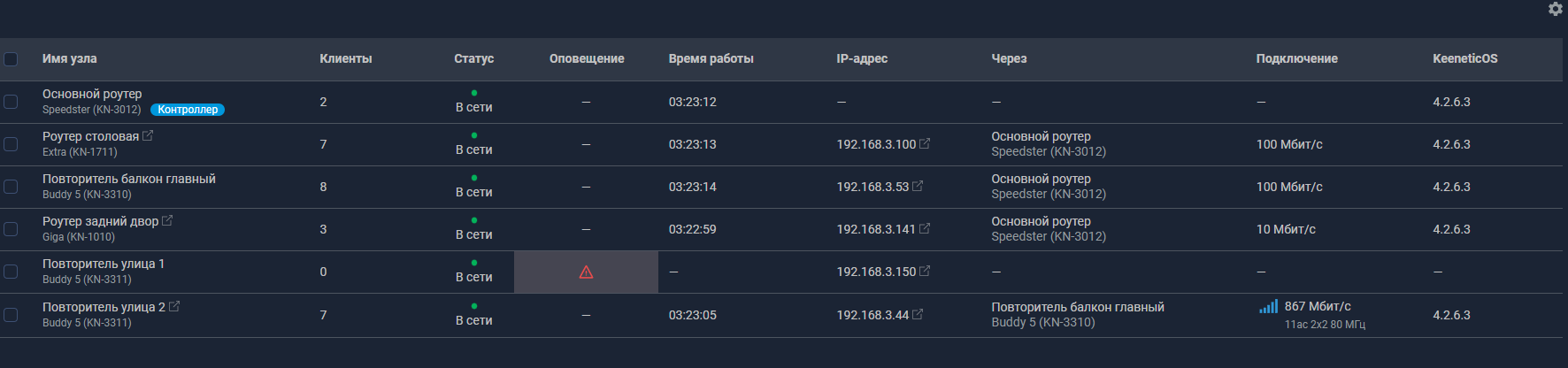Open IP address 192.168.3.44 link
The width and height of the screenshot is (1568, 368).
click(872, 315)
